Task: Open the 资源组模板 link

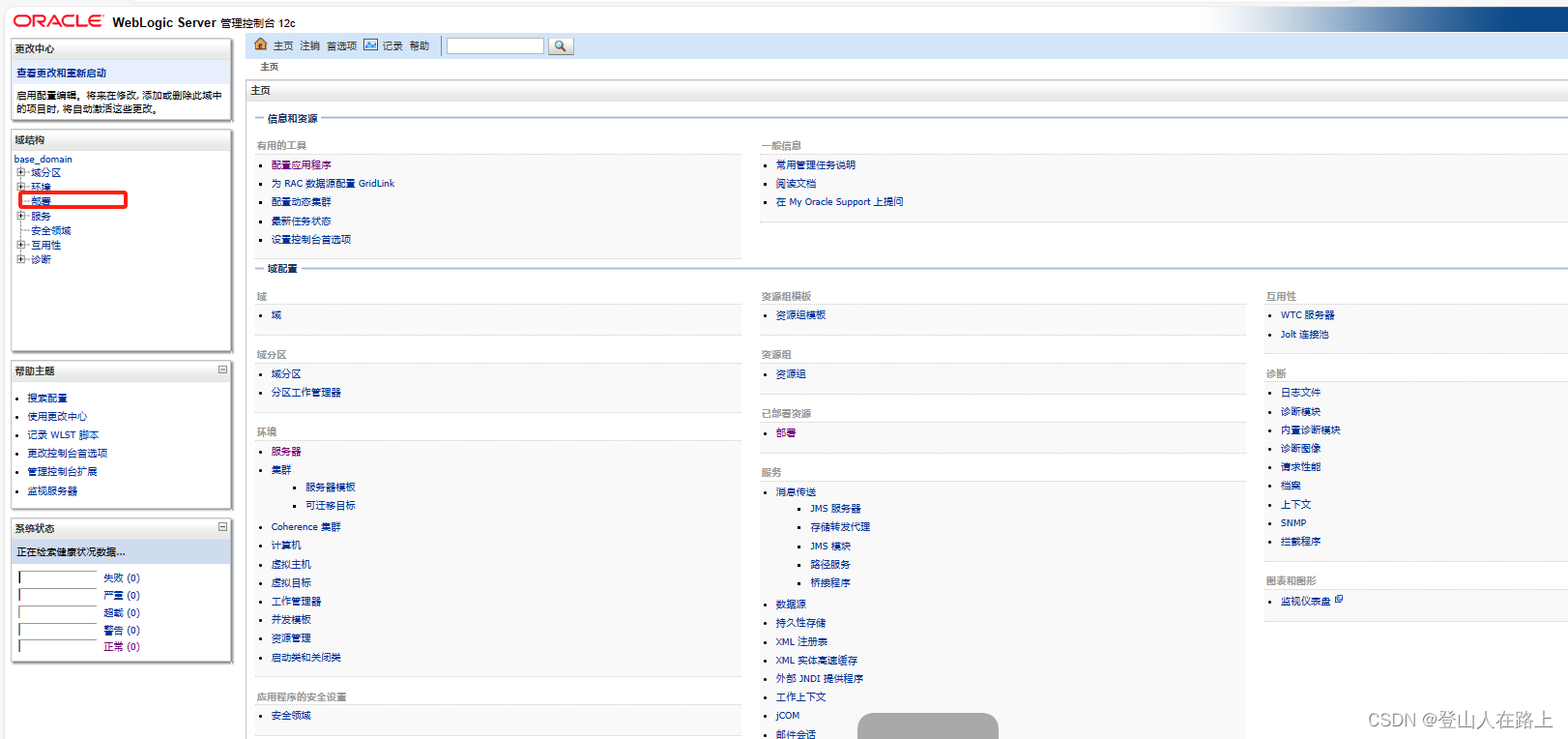Action: (800, 314)
